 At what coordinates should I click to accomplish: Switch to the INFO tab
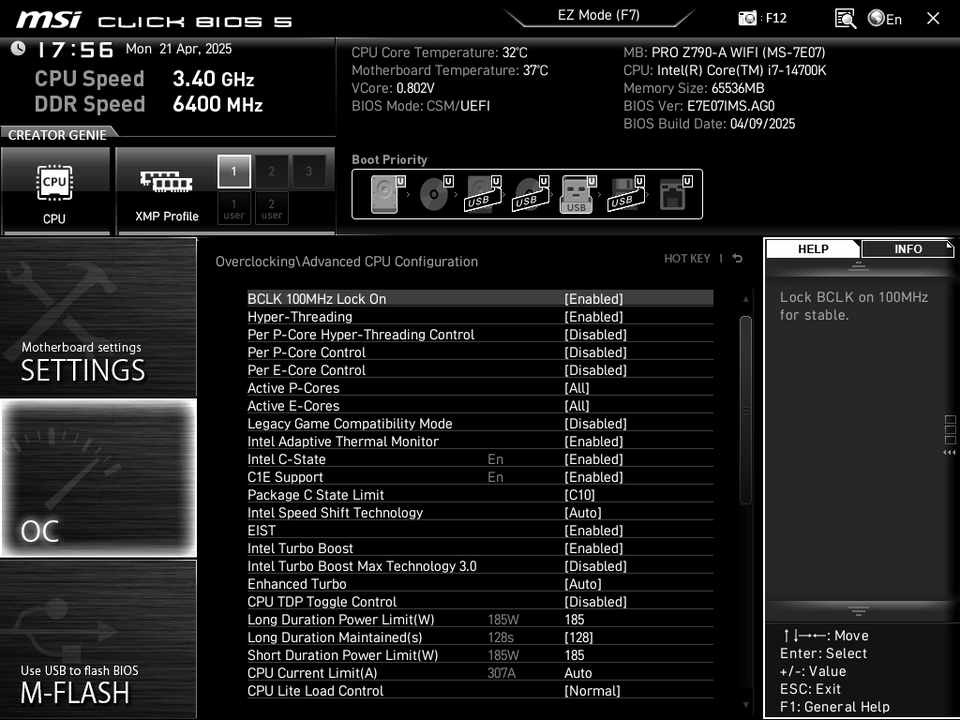tap(907, 249)
